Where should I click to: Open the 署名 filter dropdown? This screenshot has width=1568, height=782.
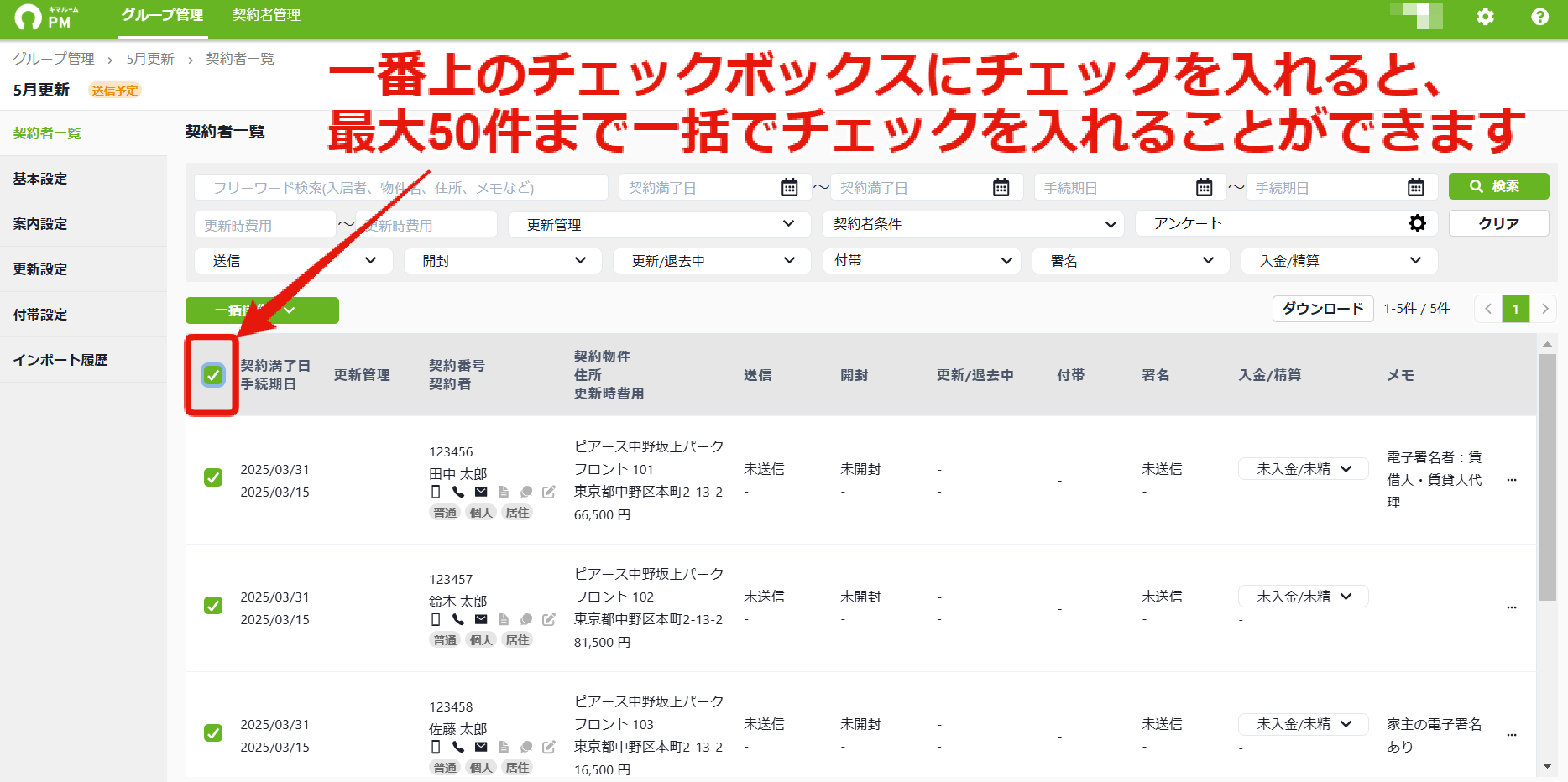pyautogui.click(x=1131, y=261)
